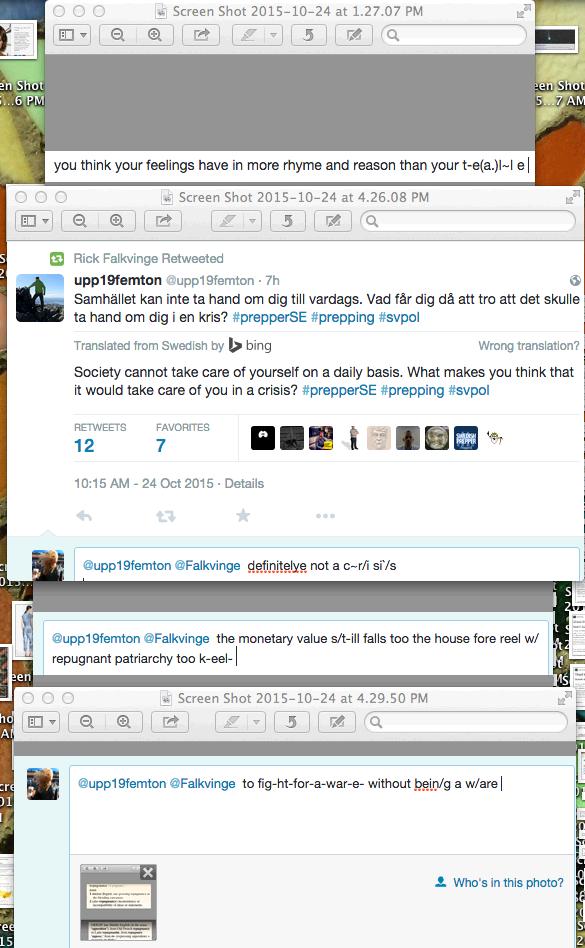Open #svpol hashtag in the Swedish tweet

pos(399,317)
